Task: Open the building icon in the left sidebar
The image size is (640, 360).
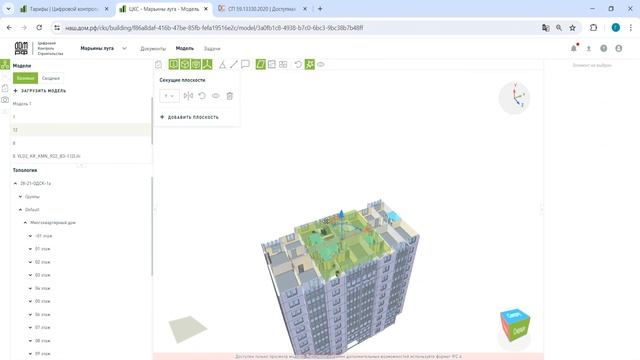Action: click(x=5, y=88)
